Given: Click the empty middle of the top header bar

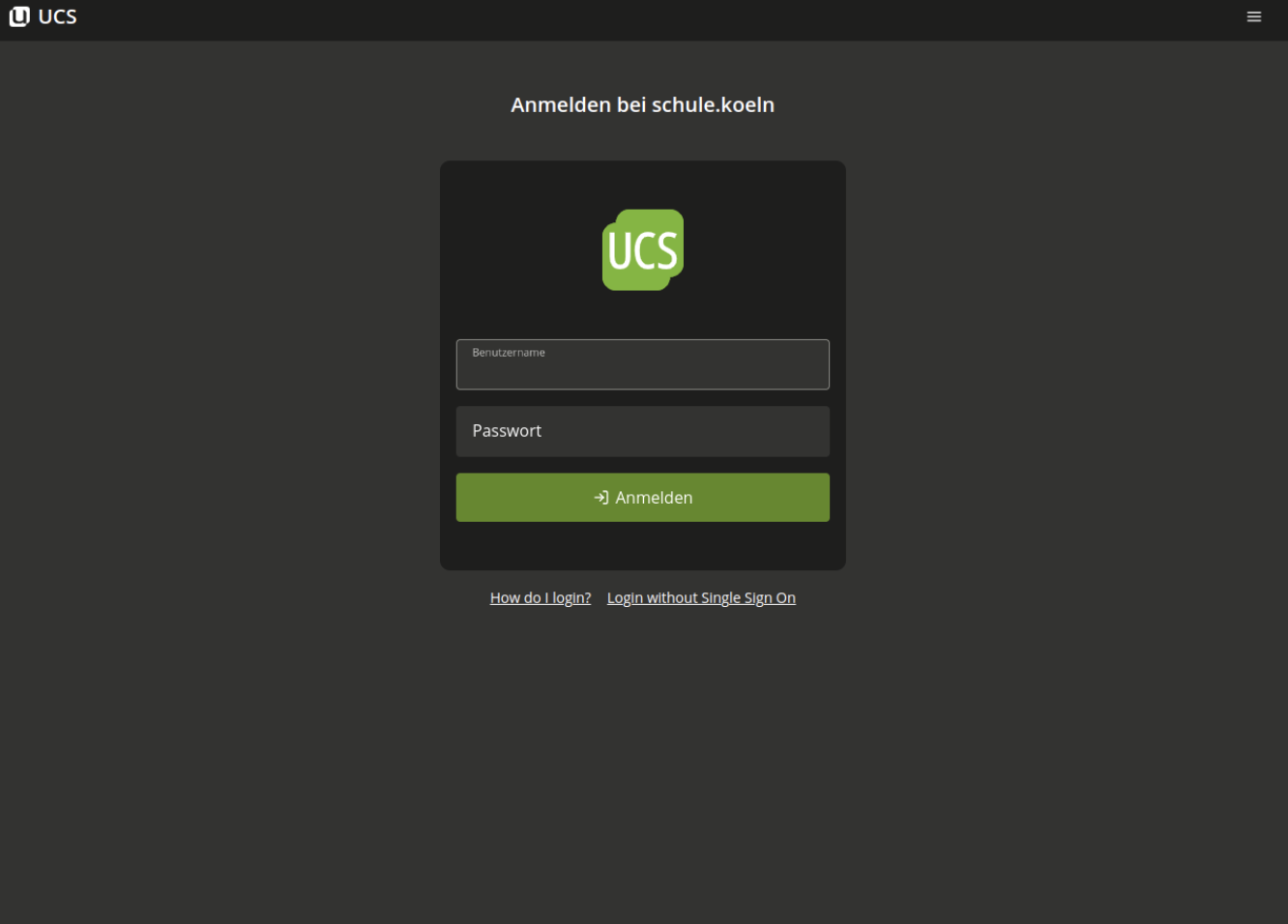Looking at the screenshot, I should (642, 19).
